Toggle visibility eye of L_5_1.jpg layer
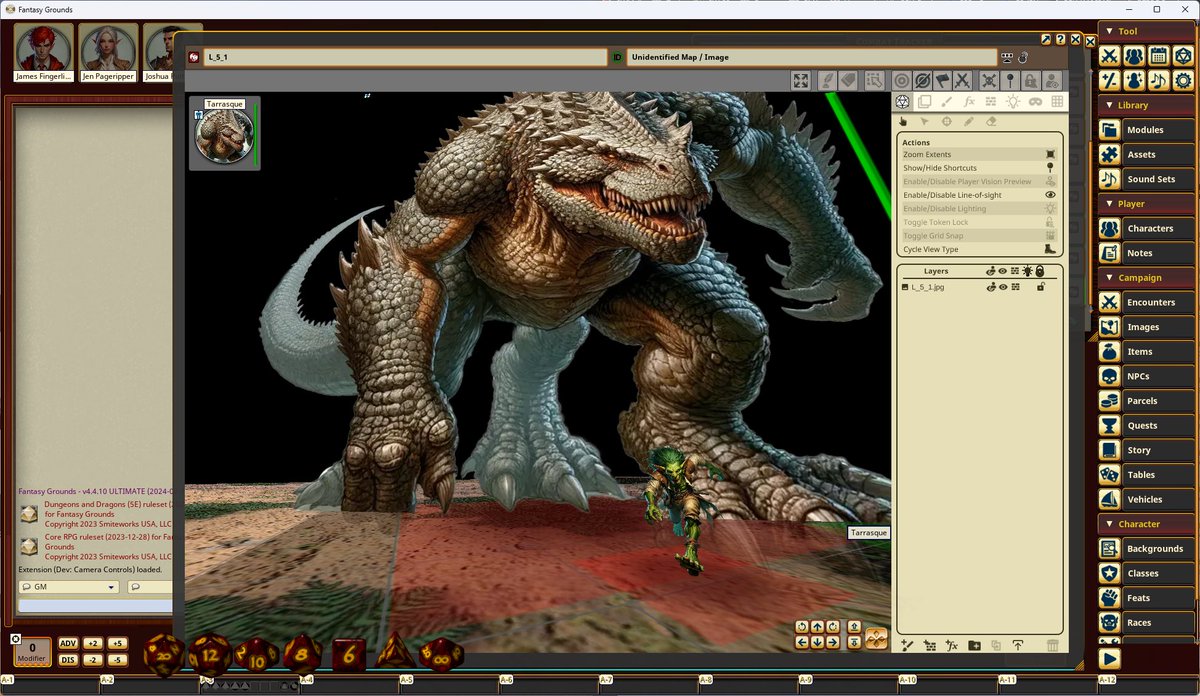 click(1002, 287)
